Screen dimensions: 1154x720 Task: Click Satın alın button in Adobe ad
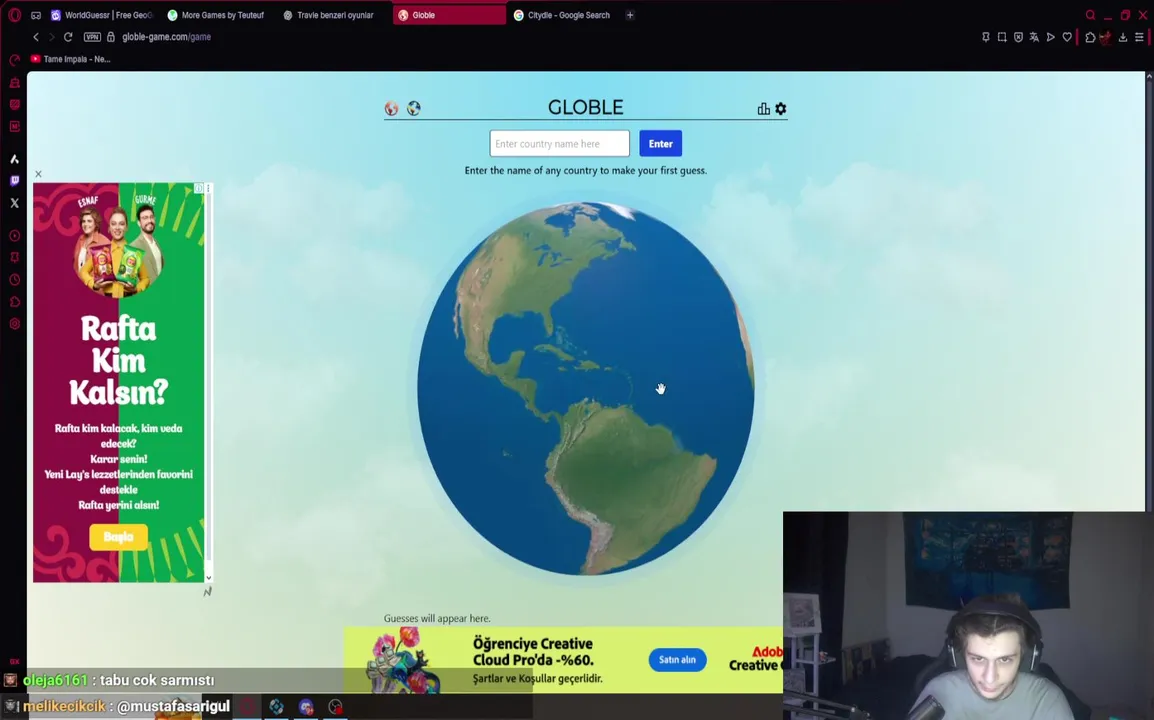click(x=677, y=660)
